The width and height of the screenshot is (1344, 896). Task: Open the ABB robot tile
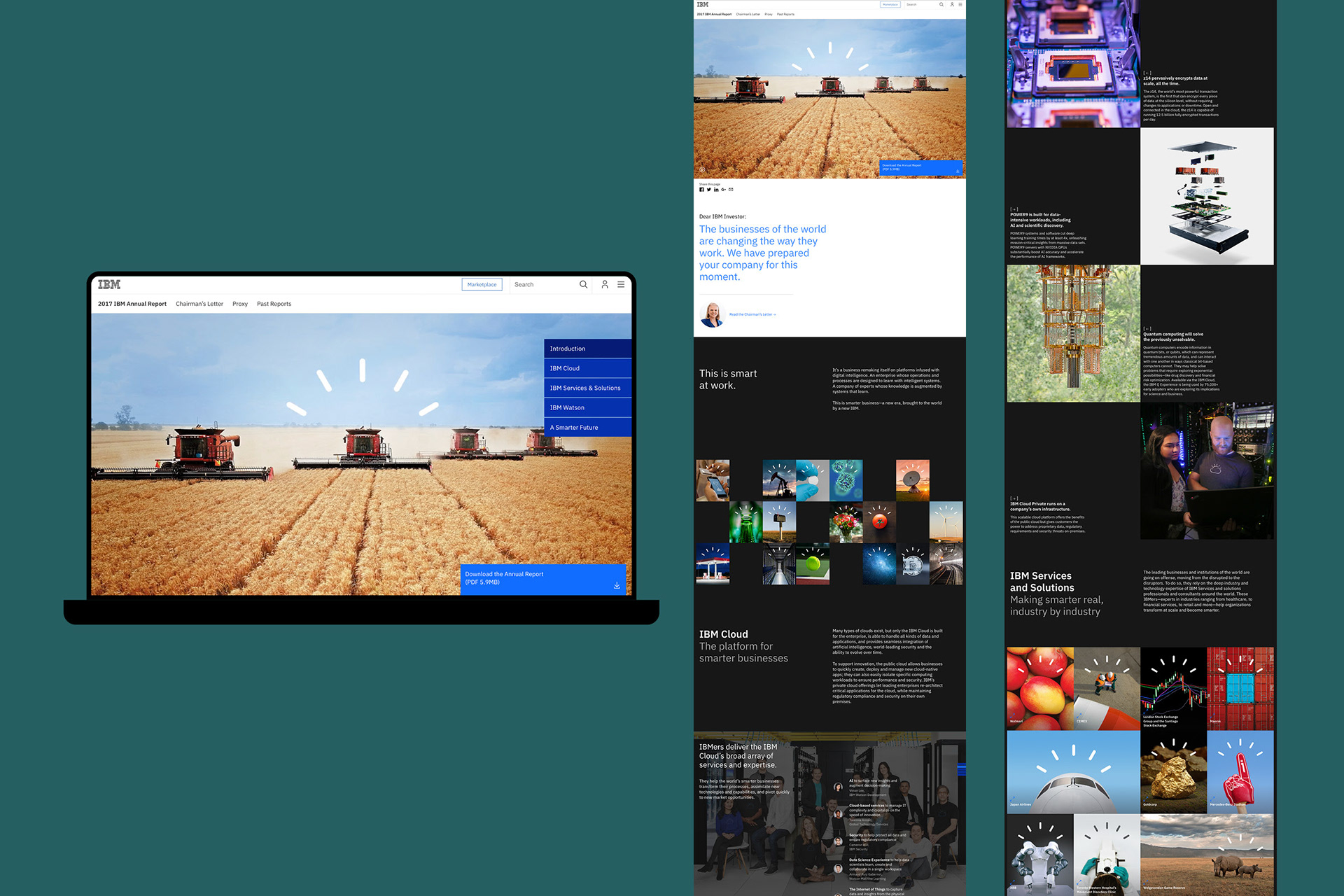pyautogui.click(x=1039, y=854)
